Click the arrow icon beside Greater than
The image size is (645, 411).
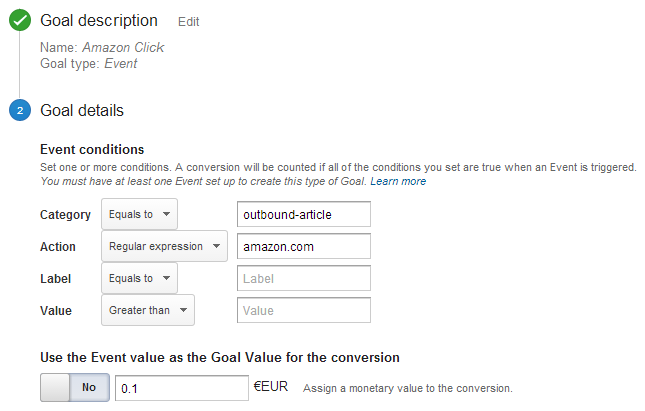[x=183, y=310]
